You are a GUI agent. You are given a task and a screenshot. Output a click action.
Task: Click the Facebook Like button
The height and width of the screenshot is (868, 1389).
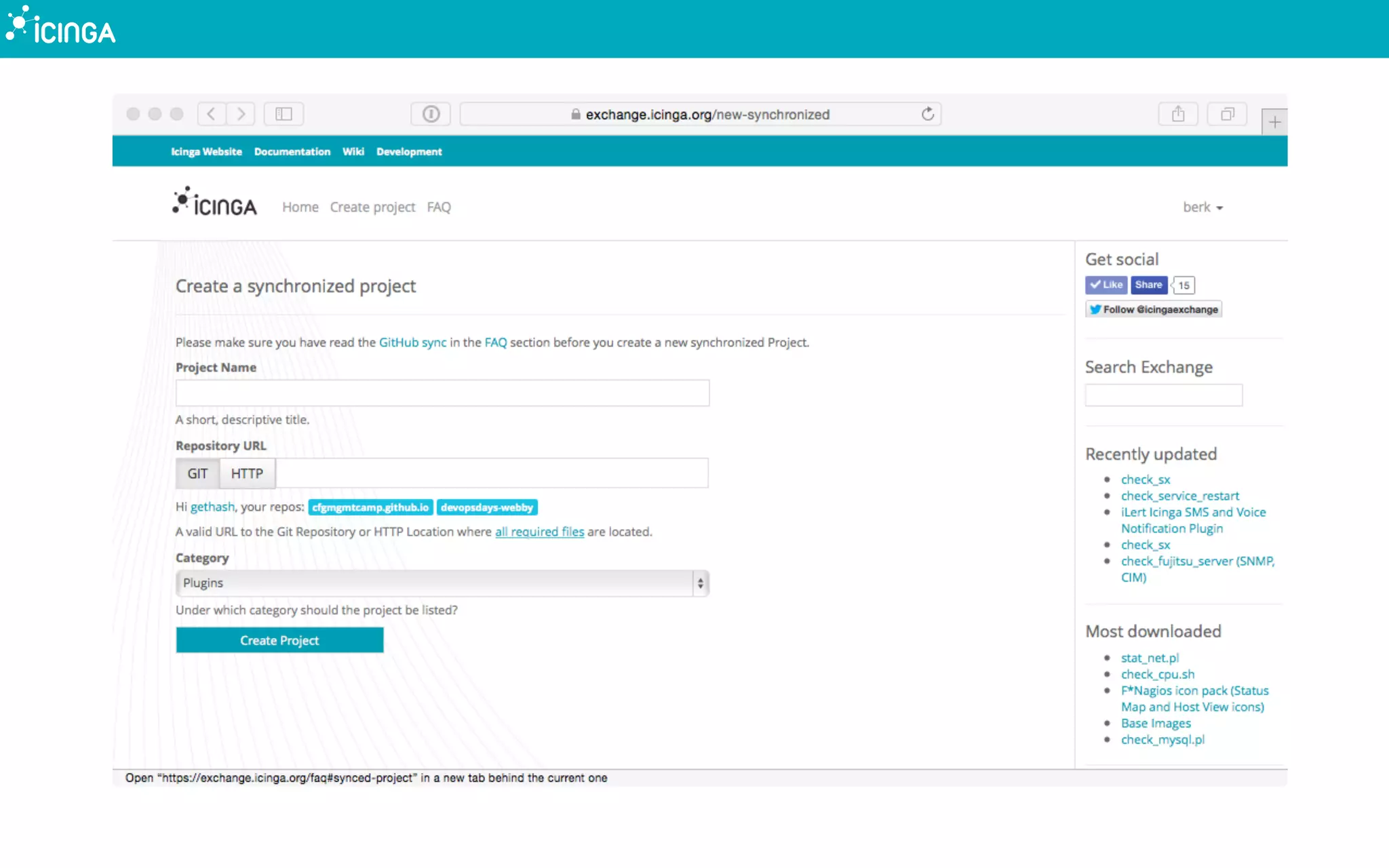click(x=1106, y=285)
